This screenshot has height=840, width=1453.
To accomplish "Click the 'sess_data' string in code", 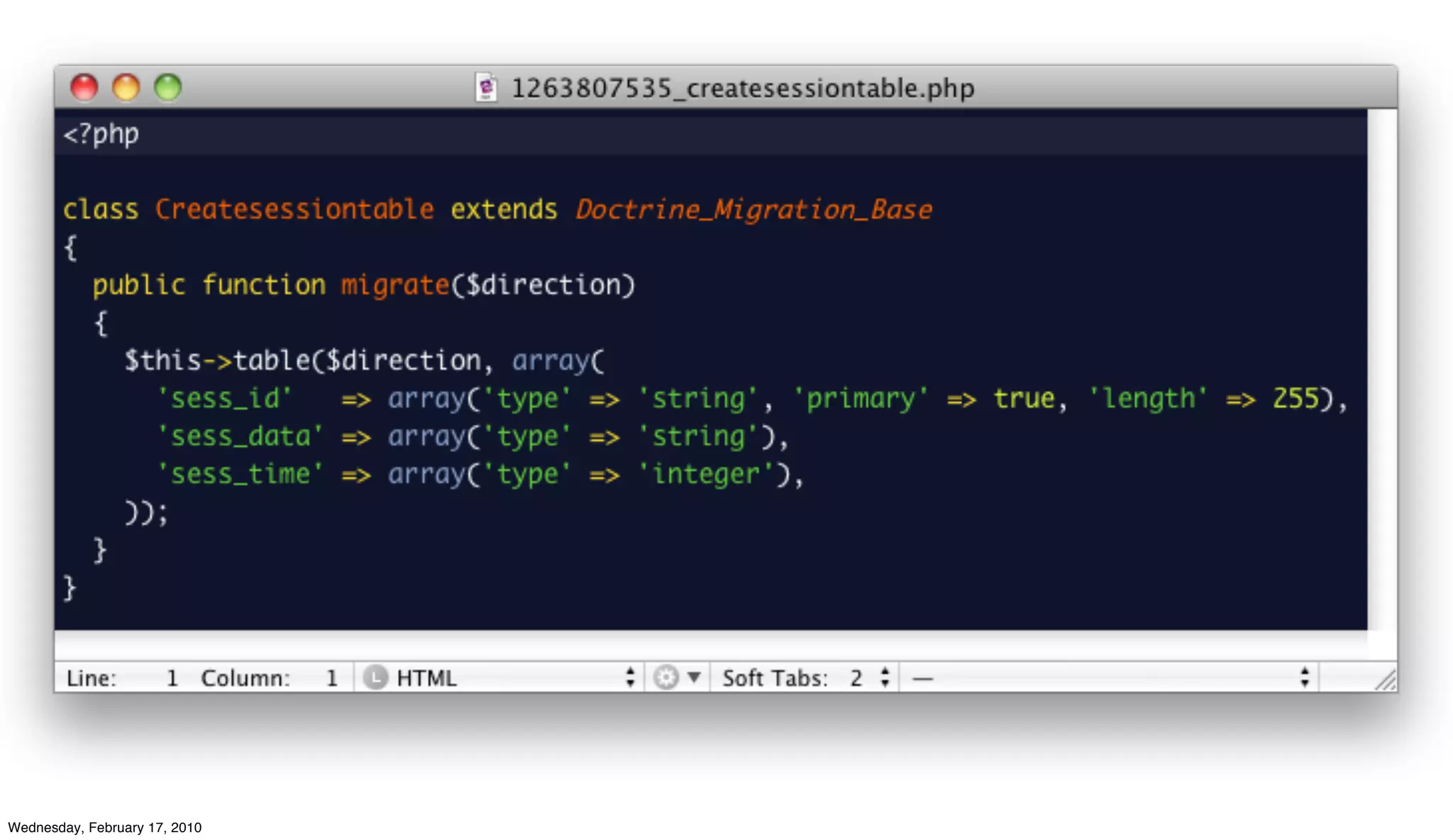I will tap(240, 436).
